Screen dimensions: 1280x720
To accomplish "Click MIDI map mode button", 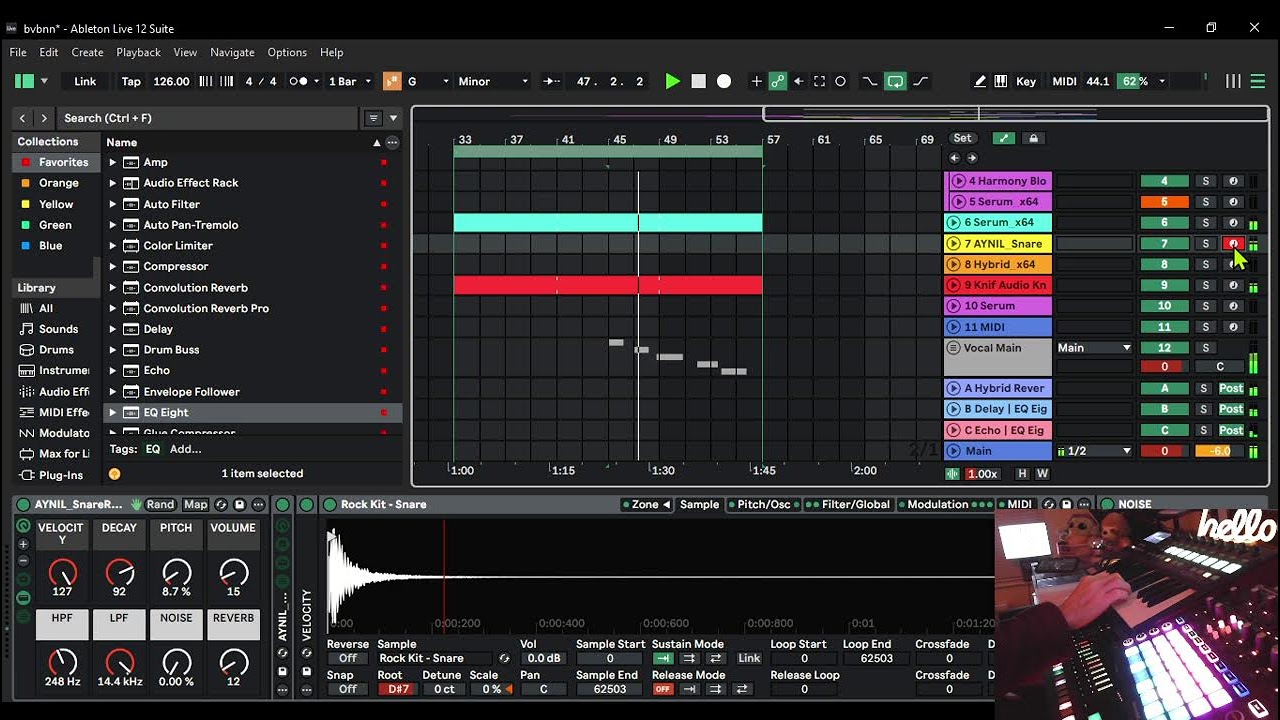I will click(x=1064, y=81).
